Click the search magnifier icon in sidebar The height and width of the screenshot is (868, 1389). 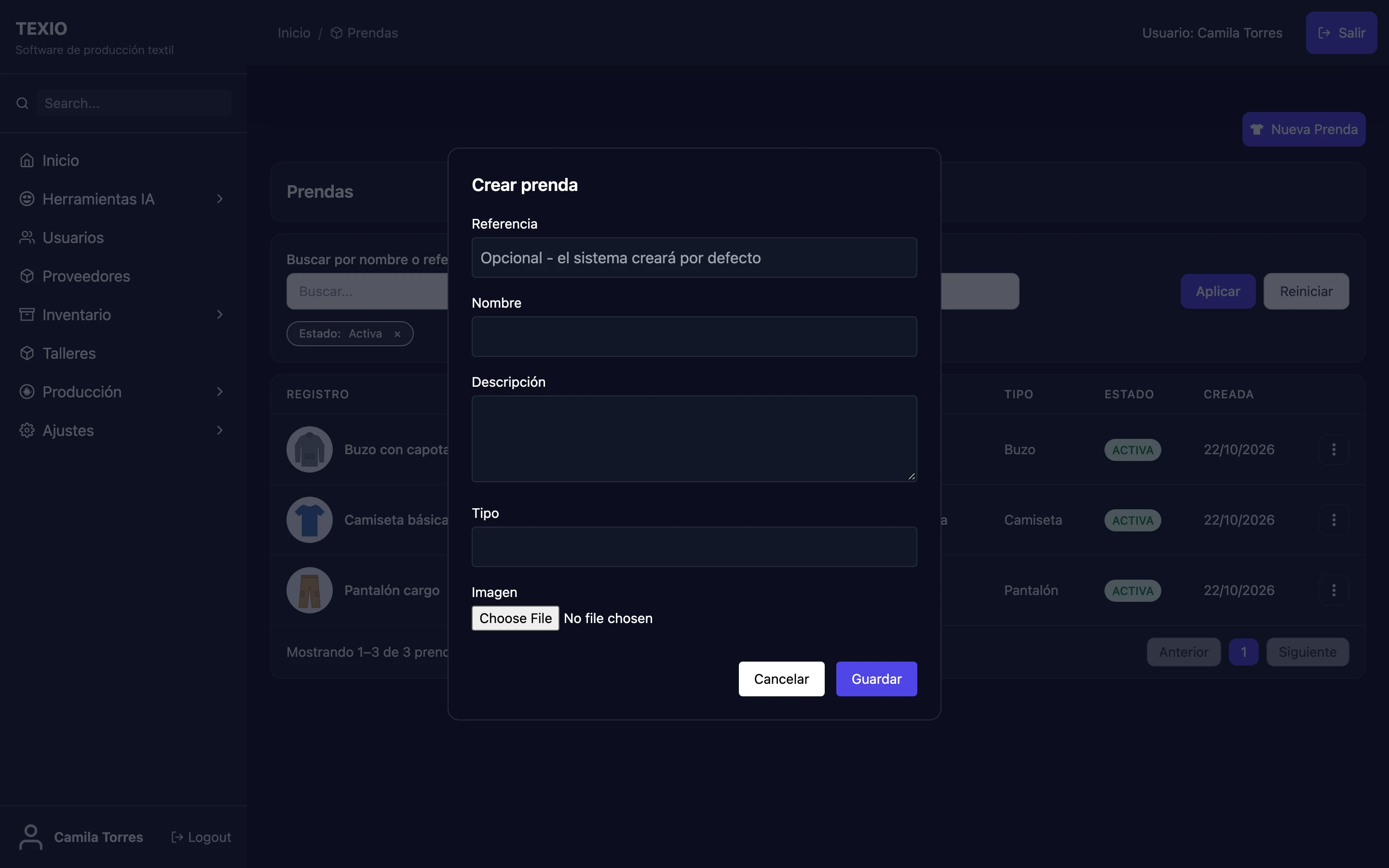tap(22, 103)
